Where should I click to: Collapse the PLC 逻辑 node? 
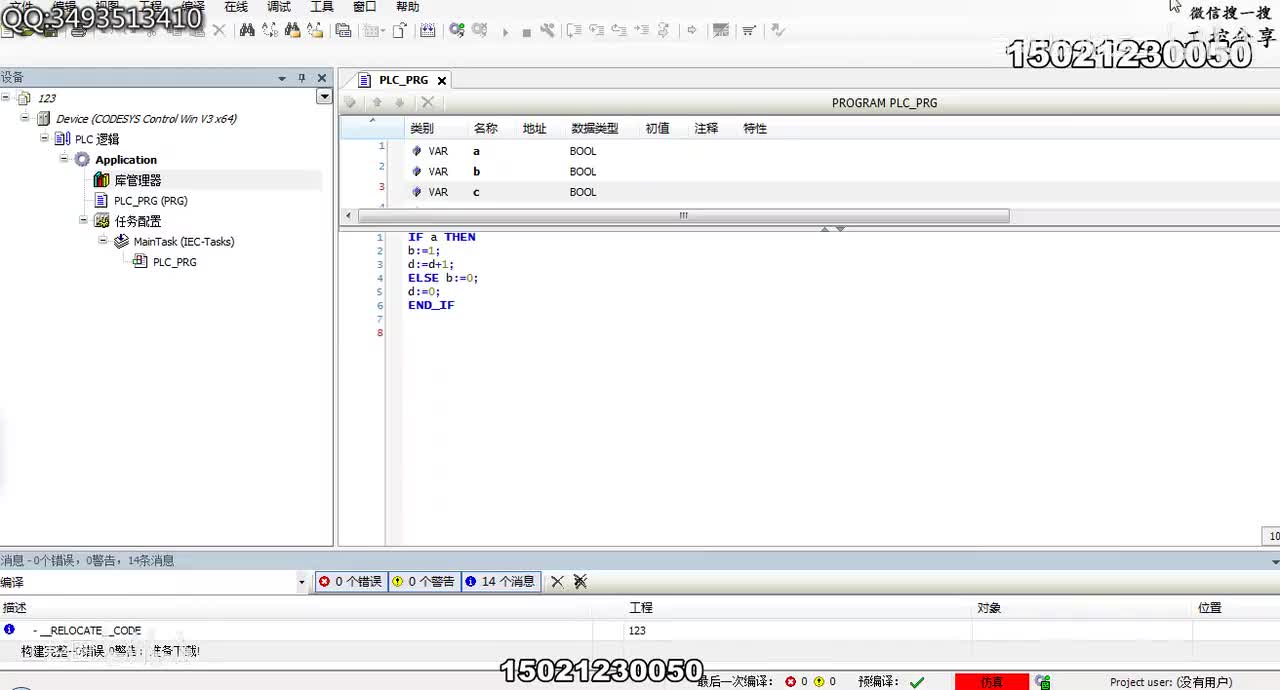pos(45,139)
